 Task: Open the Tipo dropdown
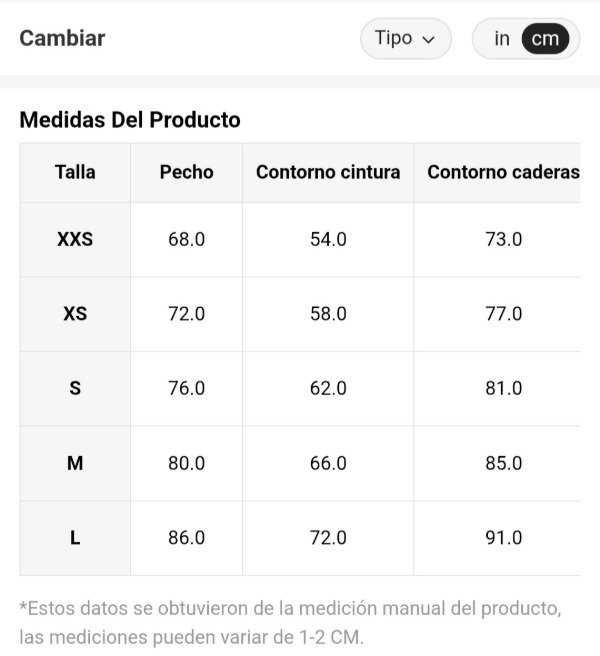tap(405, 39)
